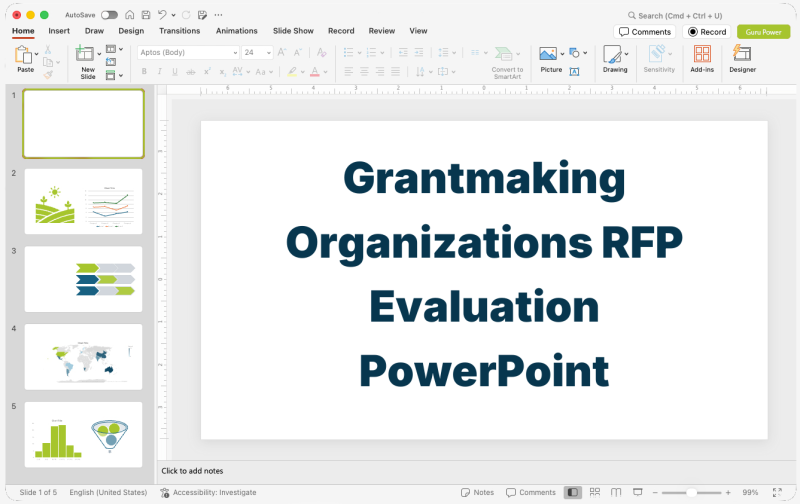Open the Insert tab
The width and height of the screenshot is (800, 504).
click(x=59, y=31)
